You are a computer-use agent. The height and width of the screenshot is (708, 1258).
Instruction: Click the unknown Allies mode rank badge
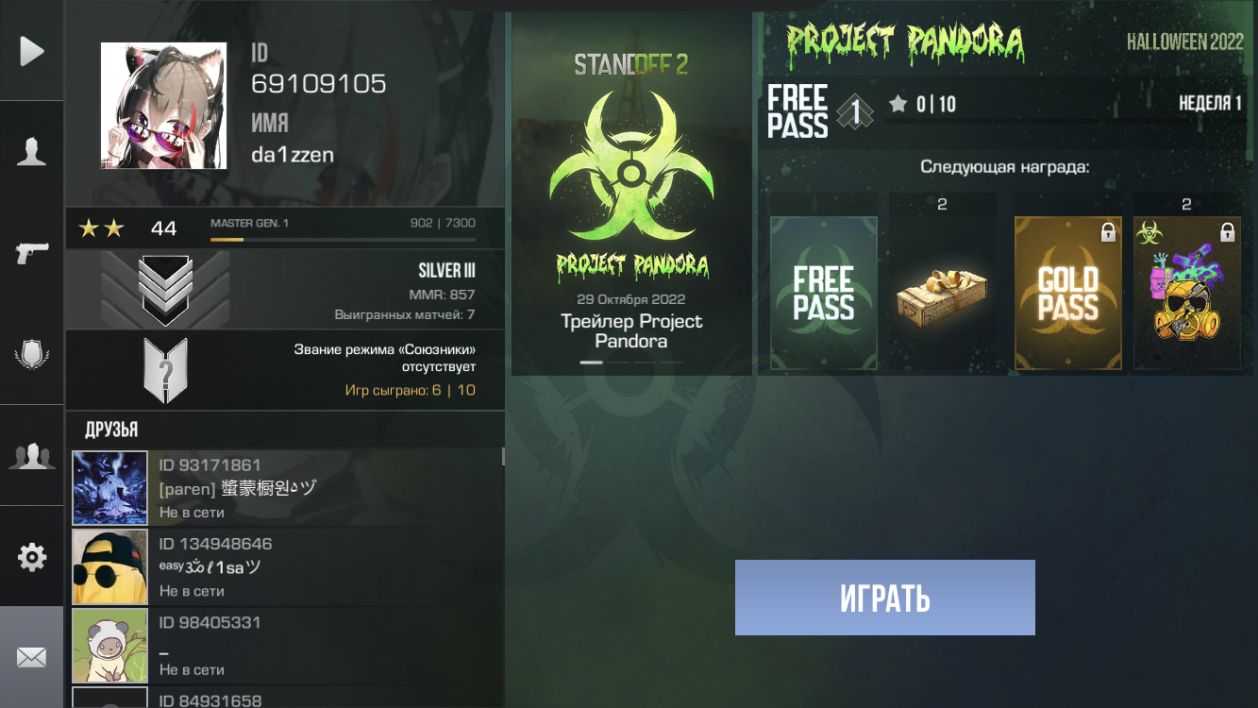[x=165, y=369]
